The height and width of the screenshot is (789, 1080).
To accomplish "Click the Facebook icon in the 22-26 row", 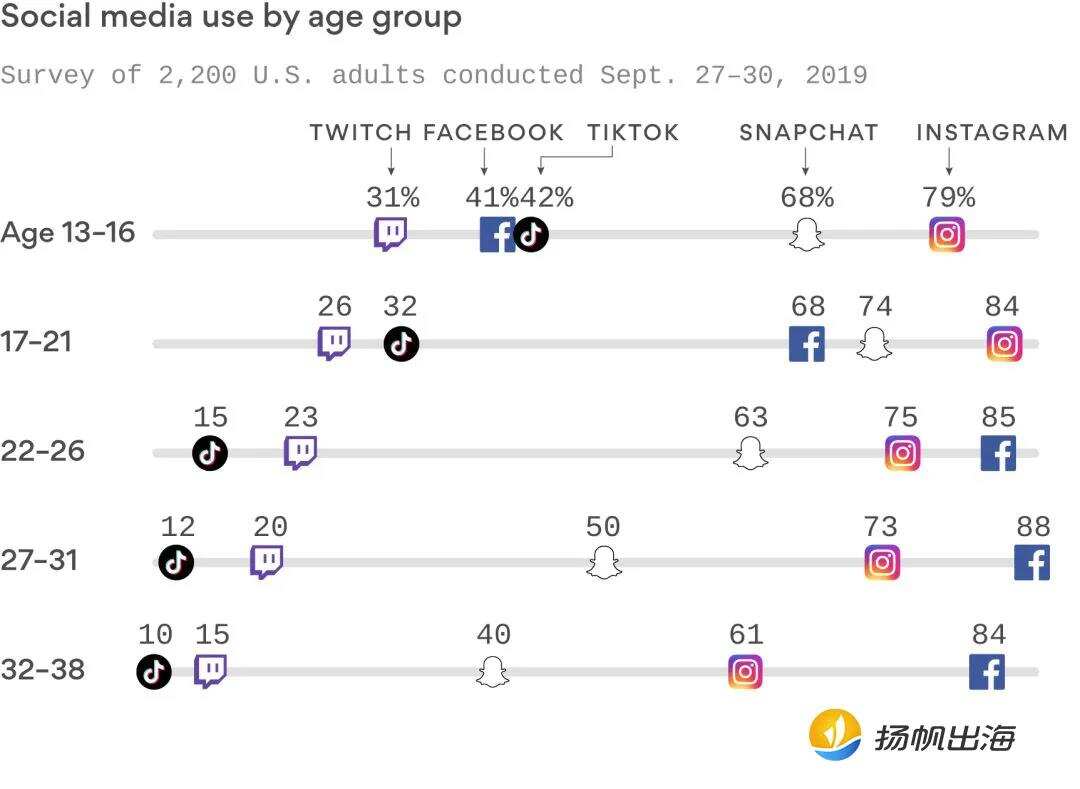I will [x=998, y=453].
